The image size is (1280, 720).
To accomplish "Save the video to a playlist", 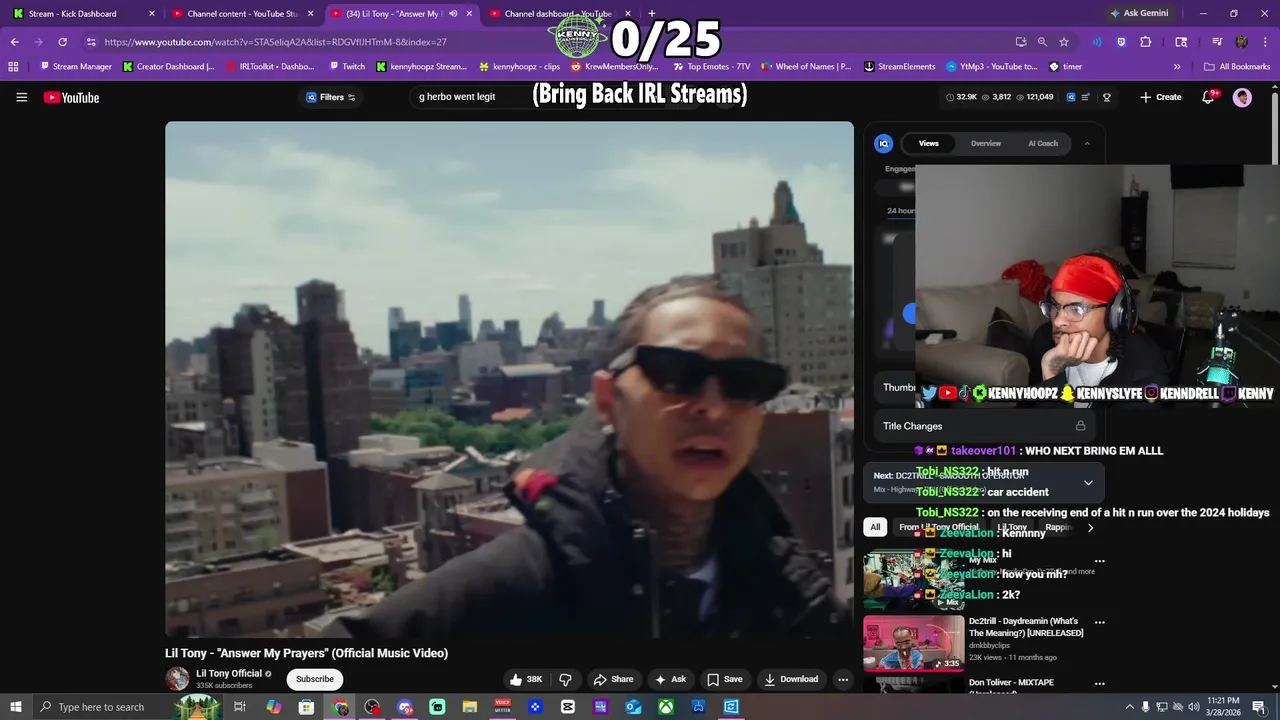I will click(725, 679).
